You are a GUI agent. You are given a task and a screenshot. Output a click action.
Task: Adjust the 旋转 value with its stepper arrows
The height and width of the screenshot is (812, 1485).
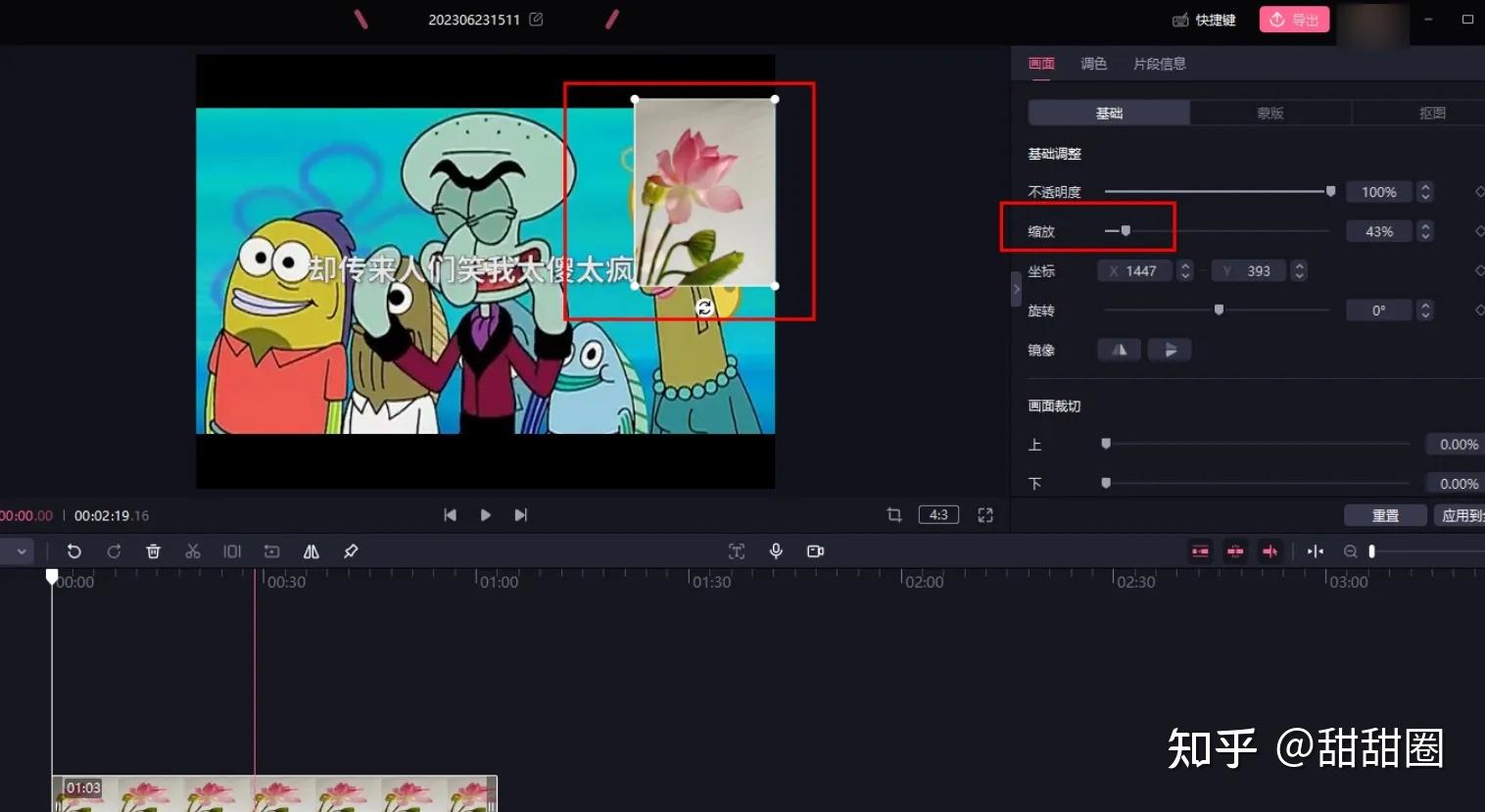[1425, 310]
